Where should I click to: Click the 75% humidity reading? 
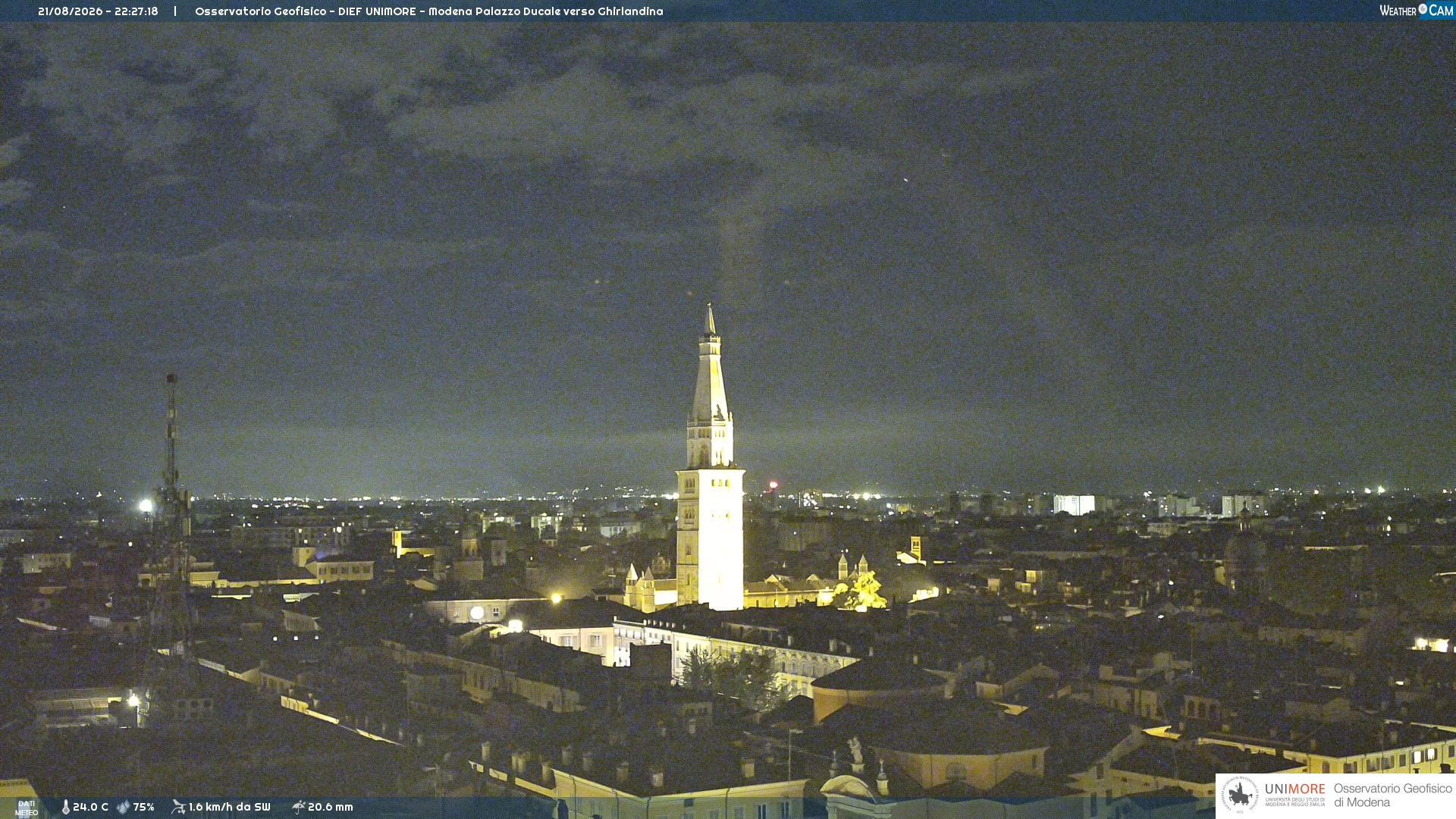tap(143, 807)
